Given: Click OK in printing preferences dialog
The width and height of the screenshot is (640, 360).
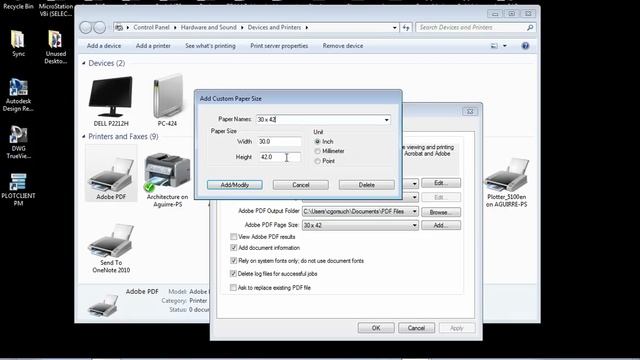Looking at the screenshot, I should click(x=376, y=328).
